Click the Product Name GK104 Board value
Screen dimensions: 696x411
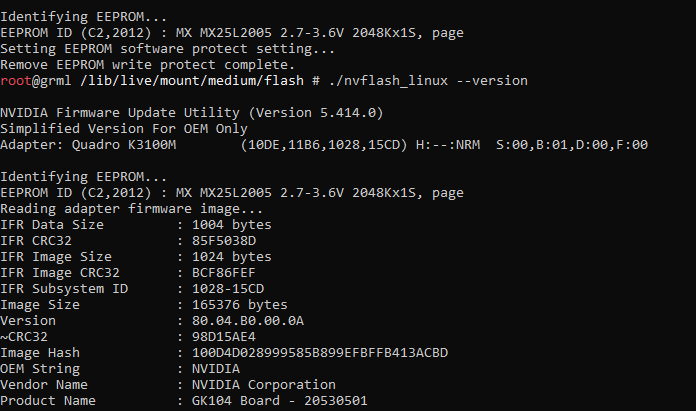coord(280,400)
